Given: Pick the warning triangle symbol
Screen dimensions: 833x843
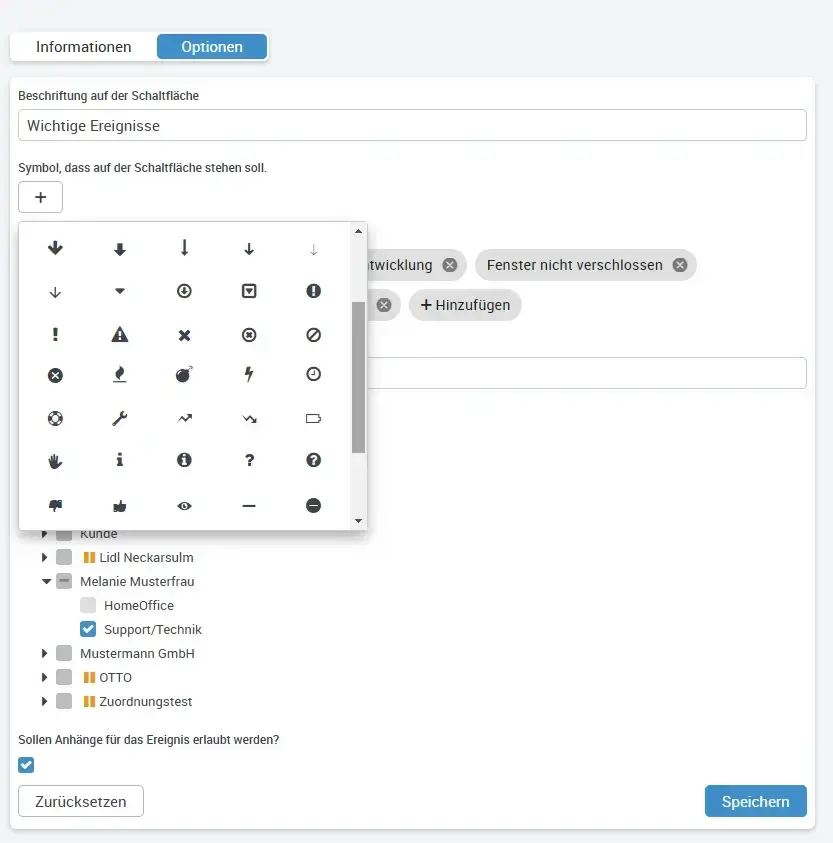Looking at the screenshot, I should point(120,335).
